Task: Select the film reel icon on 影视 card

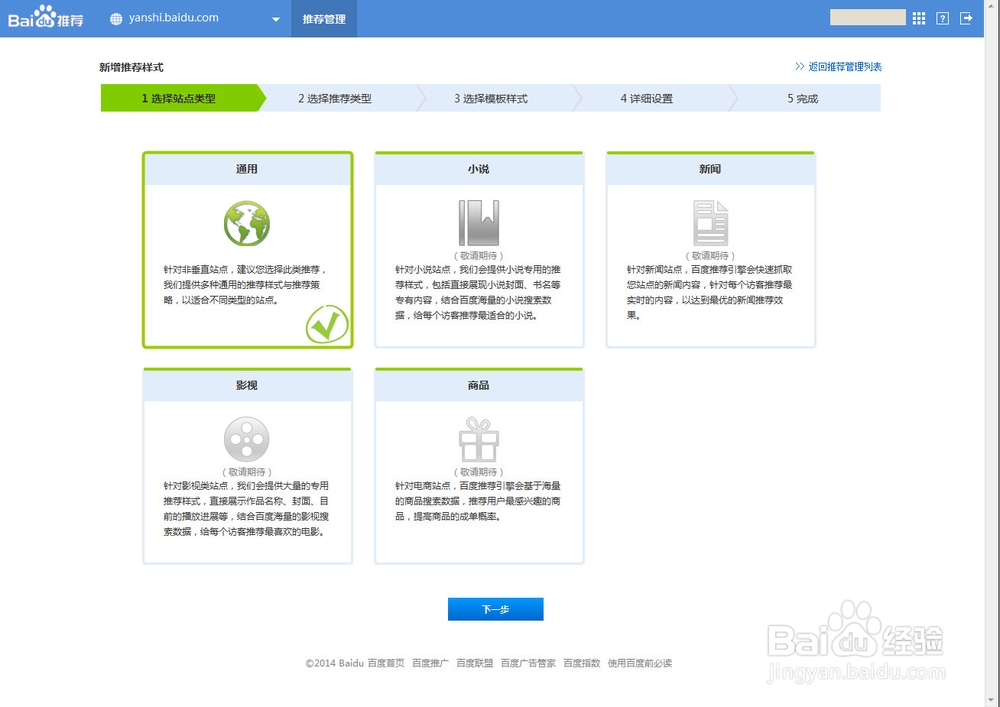Action: [247, 437]
